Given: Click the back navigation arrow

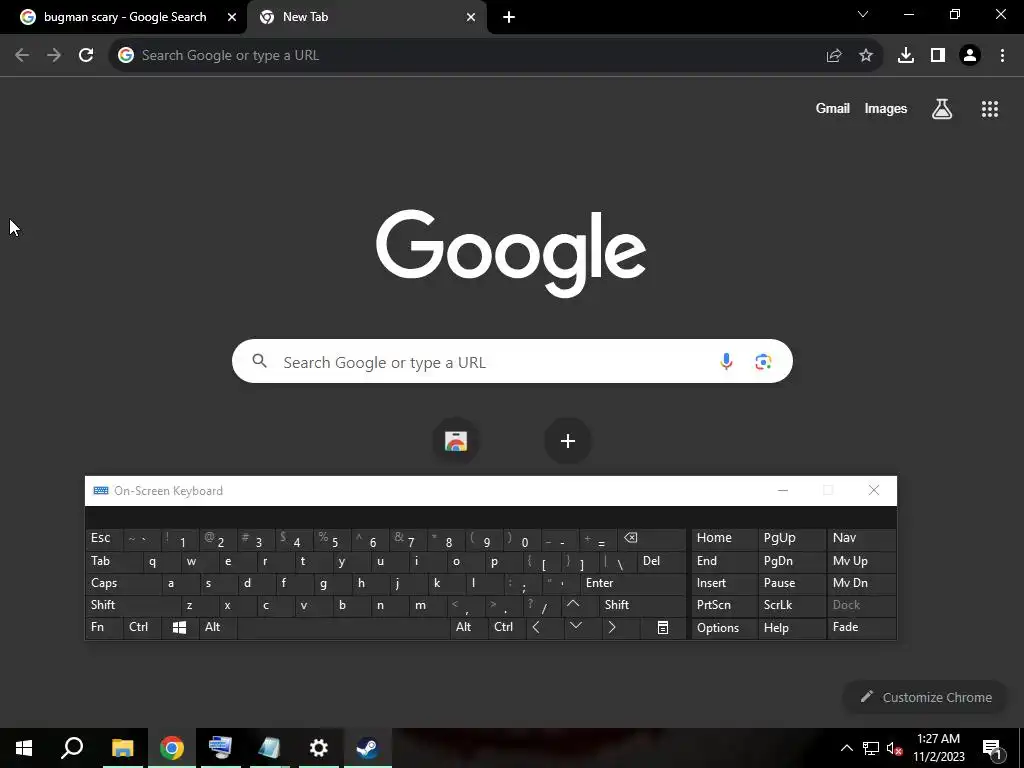Looking at the screenshot, I should (x=22, y=55).
